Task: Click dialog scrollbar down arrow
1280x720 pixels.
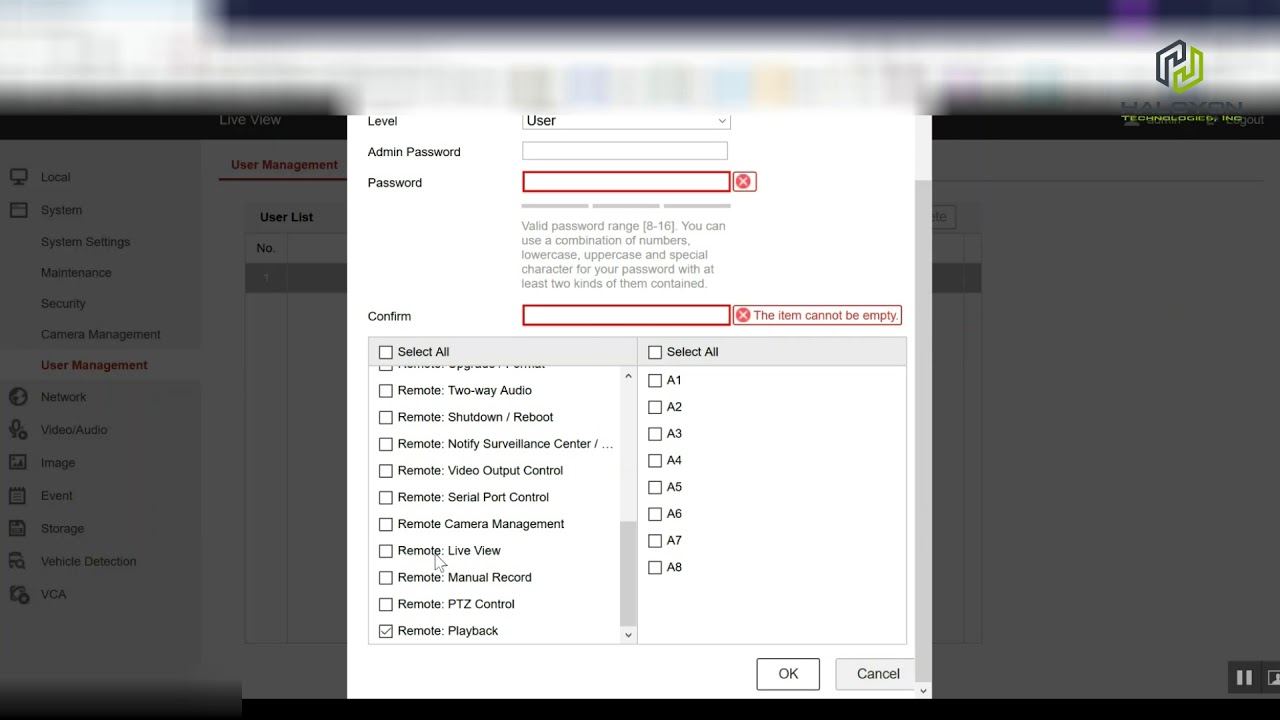Action: pos(923,690)
